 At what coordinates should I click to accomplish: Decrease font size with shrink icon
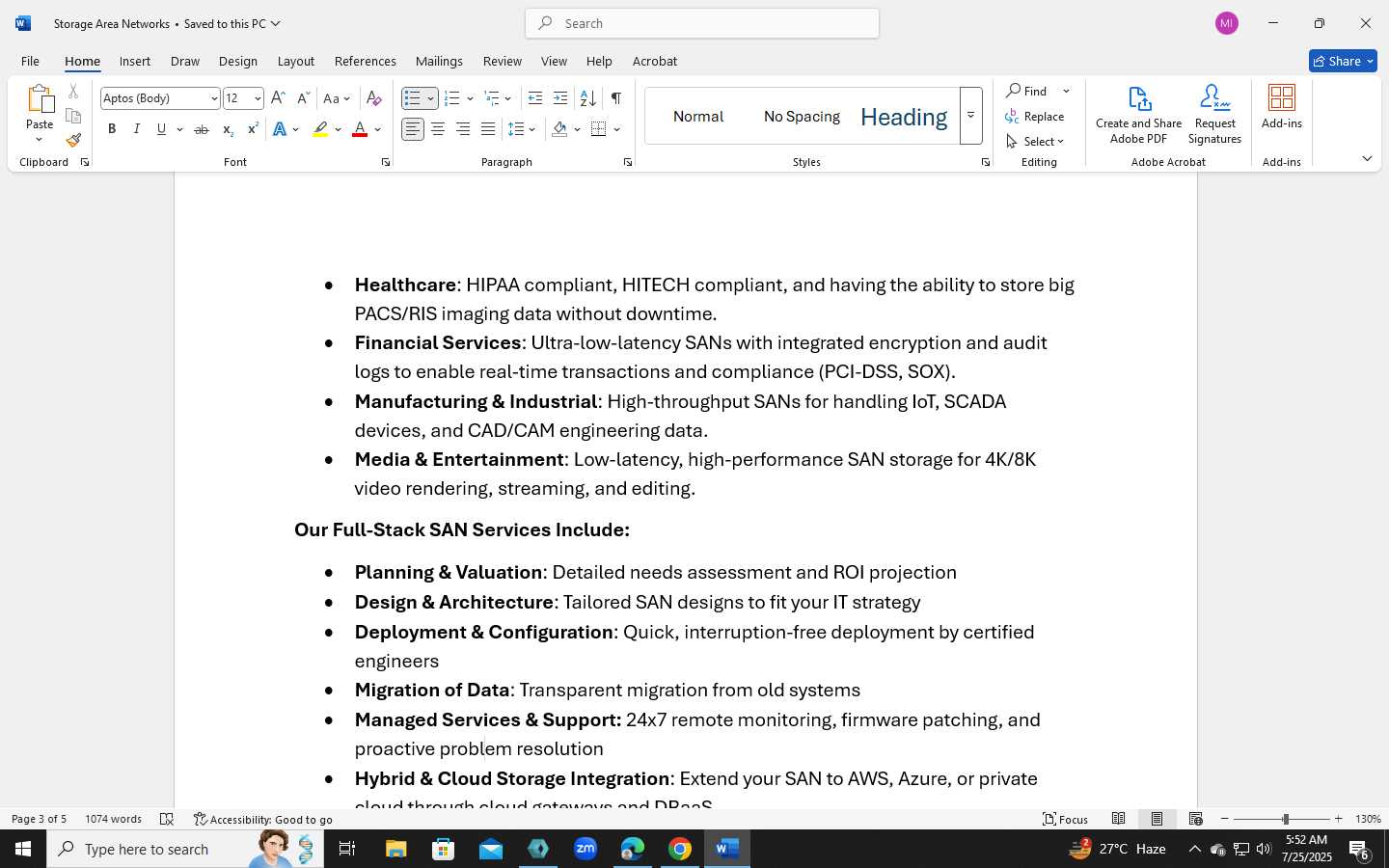point(303,98)
